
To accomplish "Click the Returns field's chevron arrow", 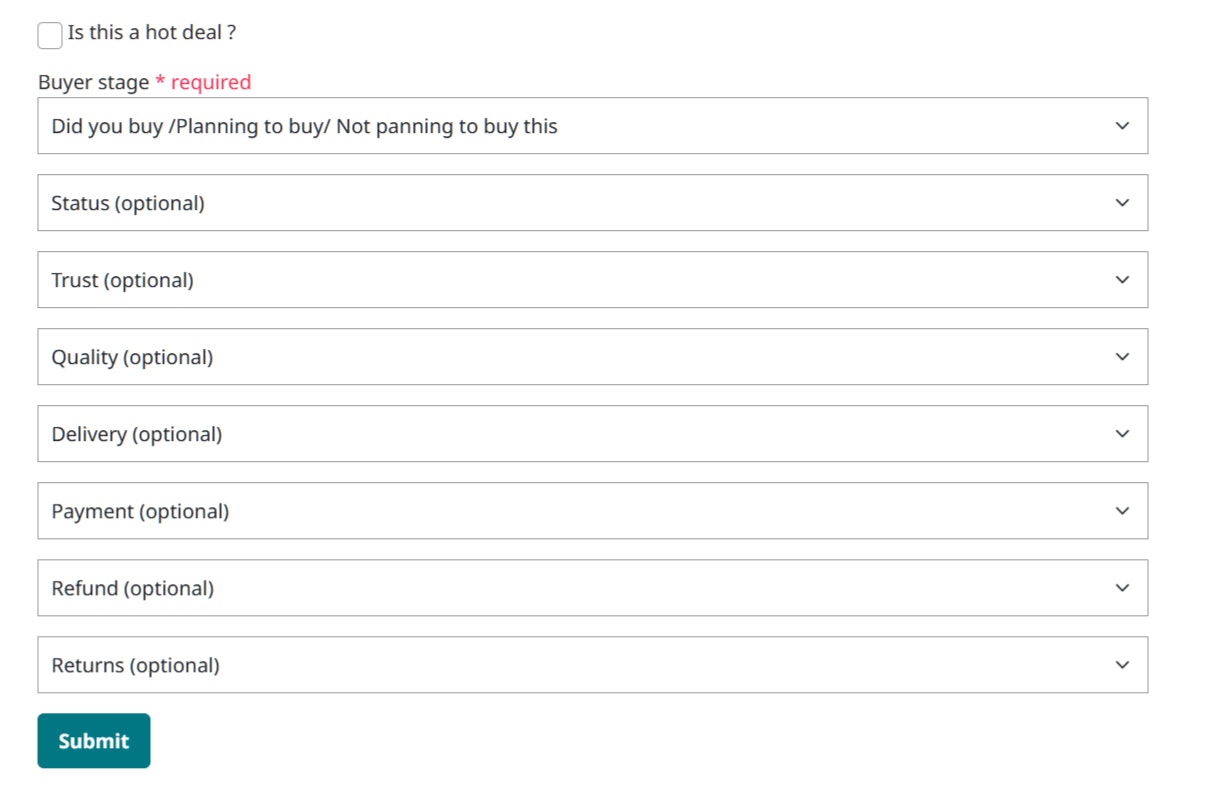I will (1122, 665).
